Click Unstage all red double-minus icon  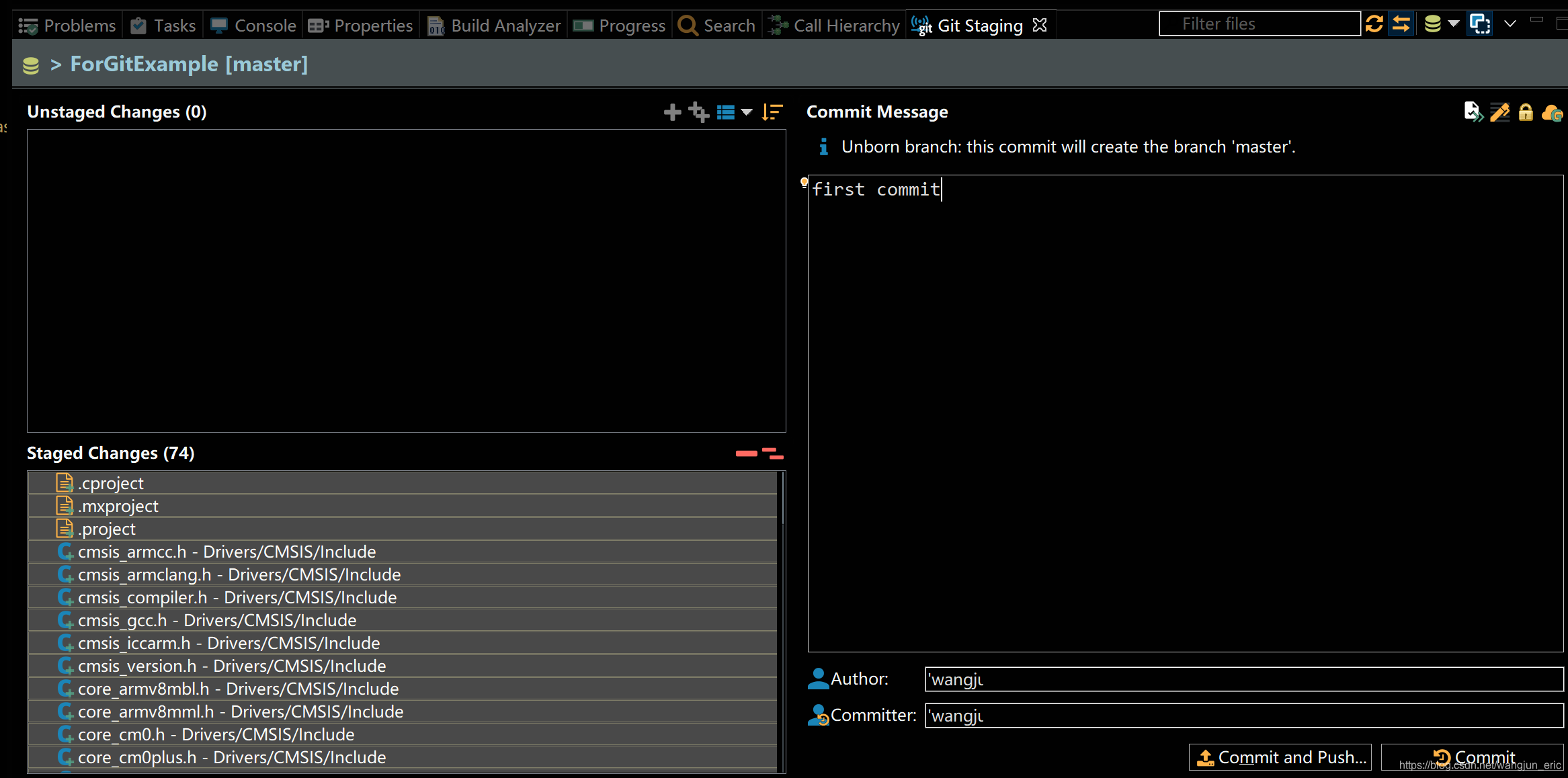click(773, 454)
